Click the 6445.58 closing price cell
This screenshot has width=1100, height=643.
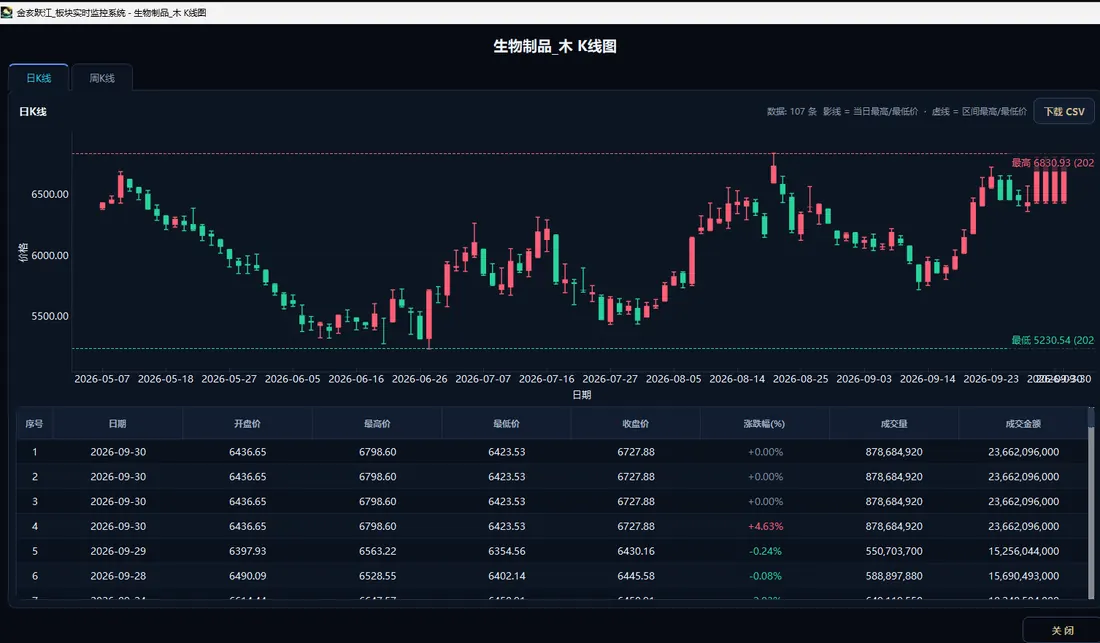point(636,576)
